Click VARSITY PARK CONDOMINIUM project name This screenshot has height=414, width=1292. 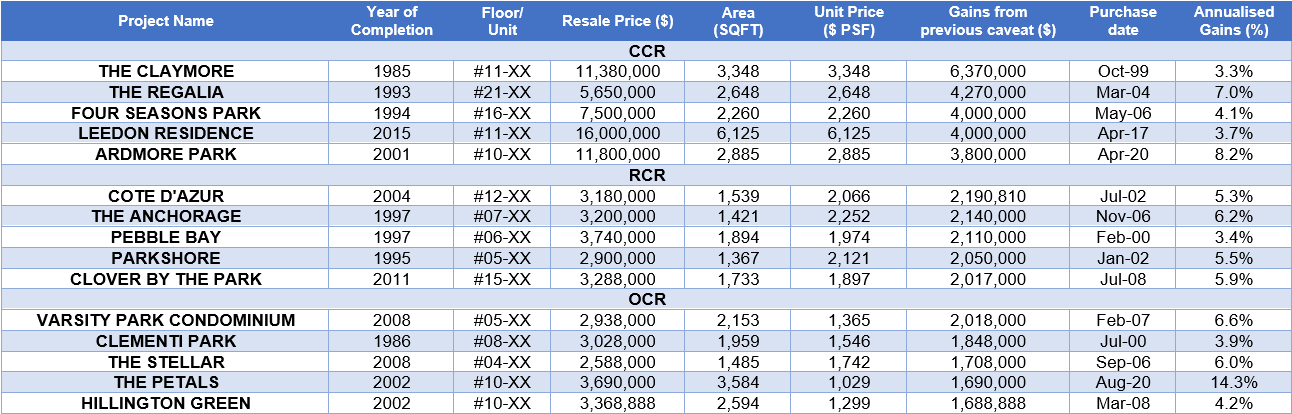tap(166, 320)
